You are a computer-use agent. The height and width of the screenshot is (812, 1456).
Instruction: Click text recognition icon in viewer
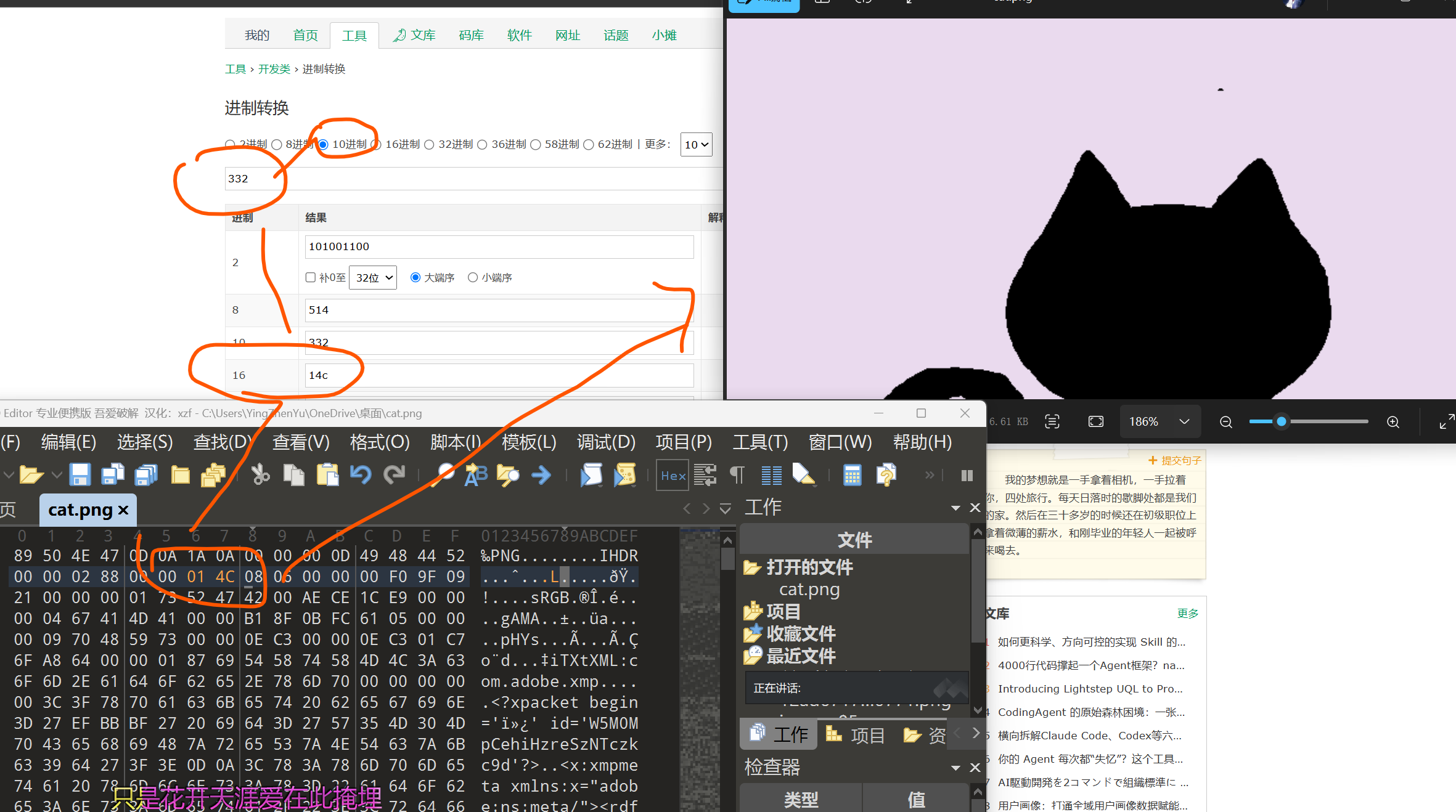pos(1052,422)
